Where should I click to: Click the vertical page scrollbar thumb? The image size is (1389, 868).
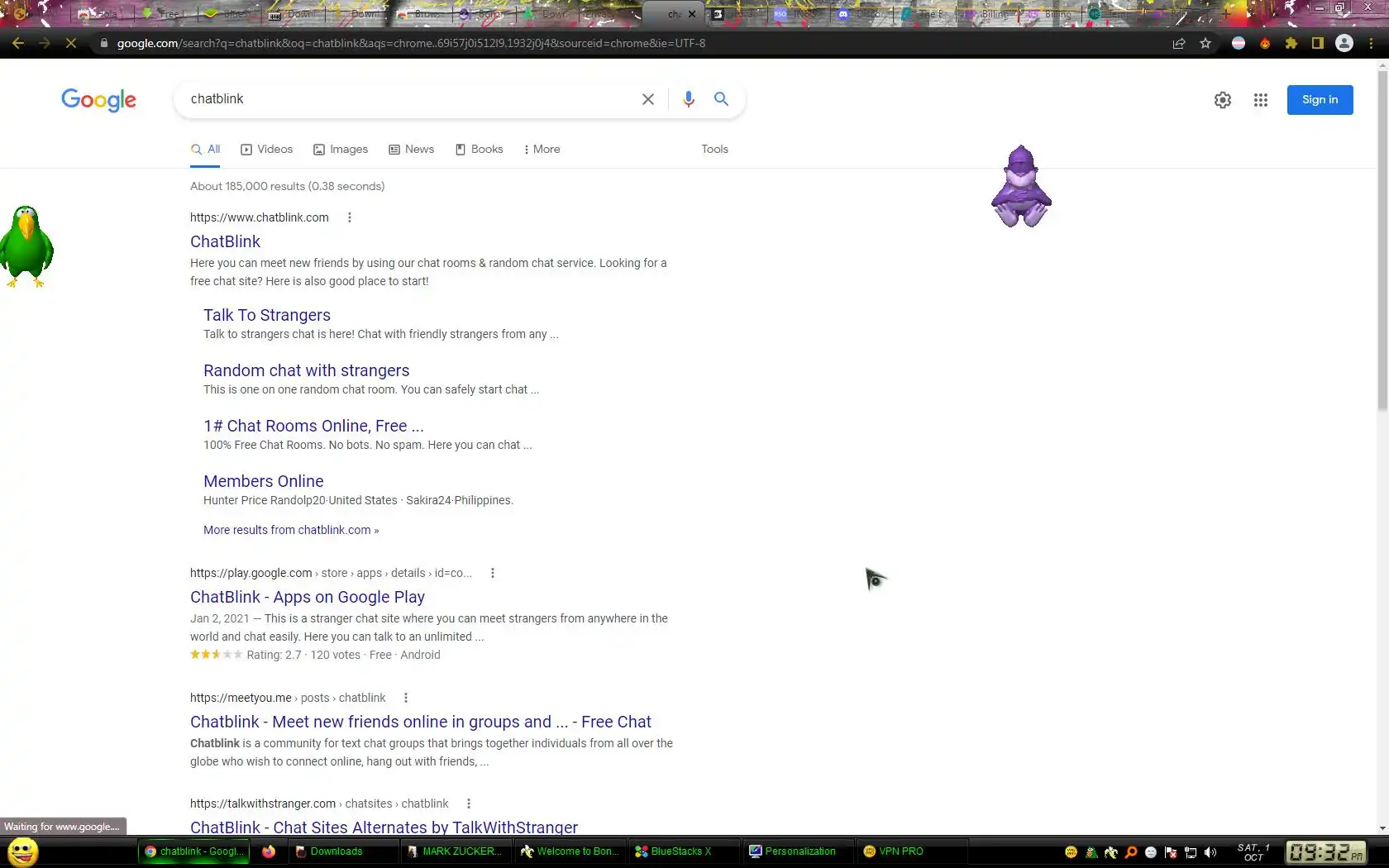pyautogui.click(x=1382, y=240)
